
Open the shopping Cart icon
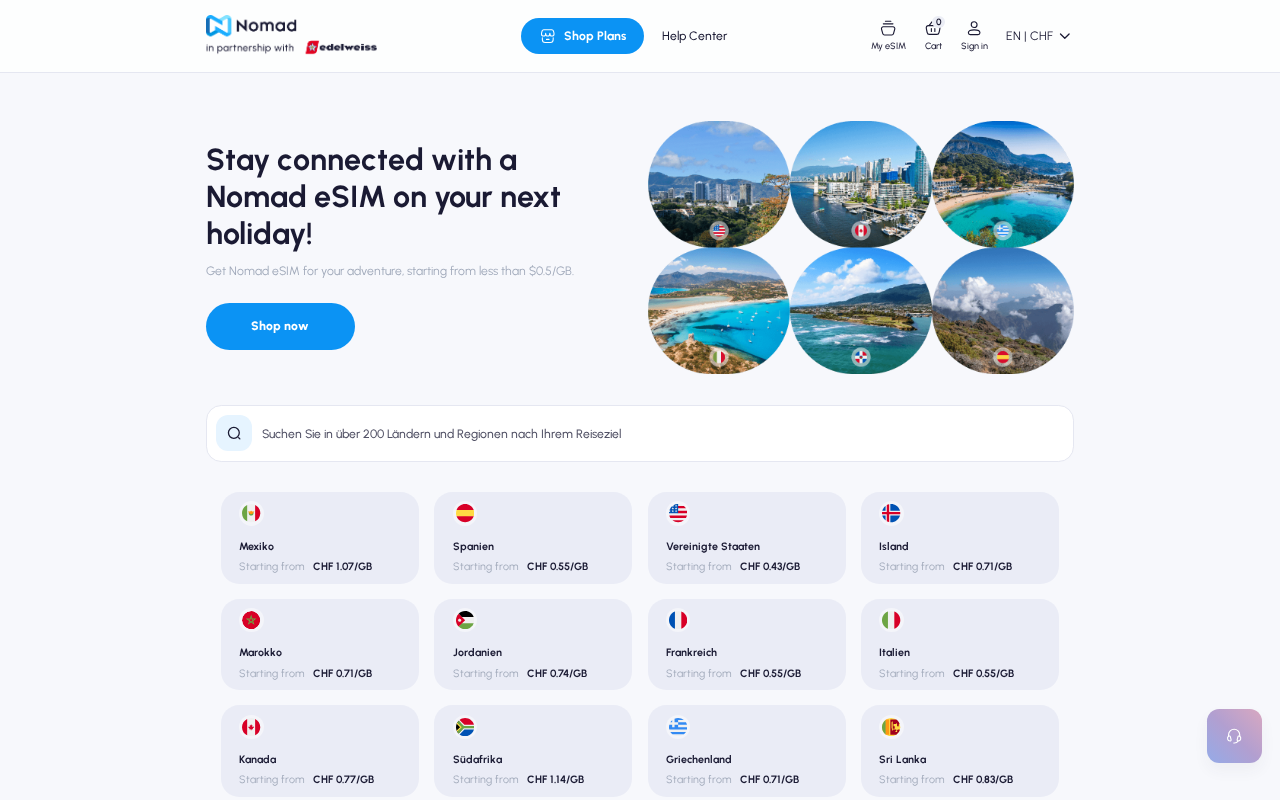point(933,28)
